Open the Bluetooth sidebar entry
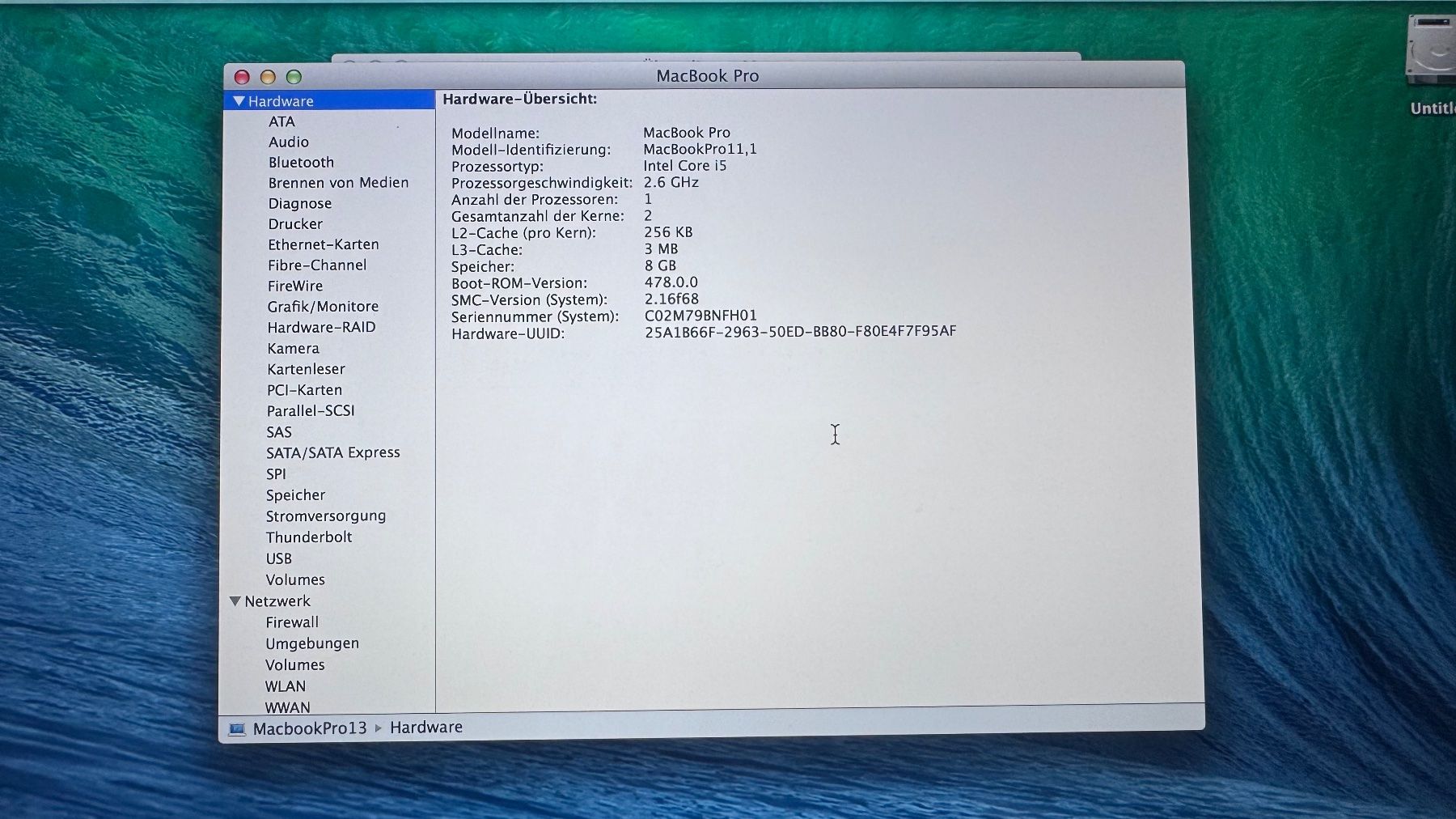 (x=301, y=163)
